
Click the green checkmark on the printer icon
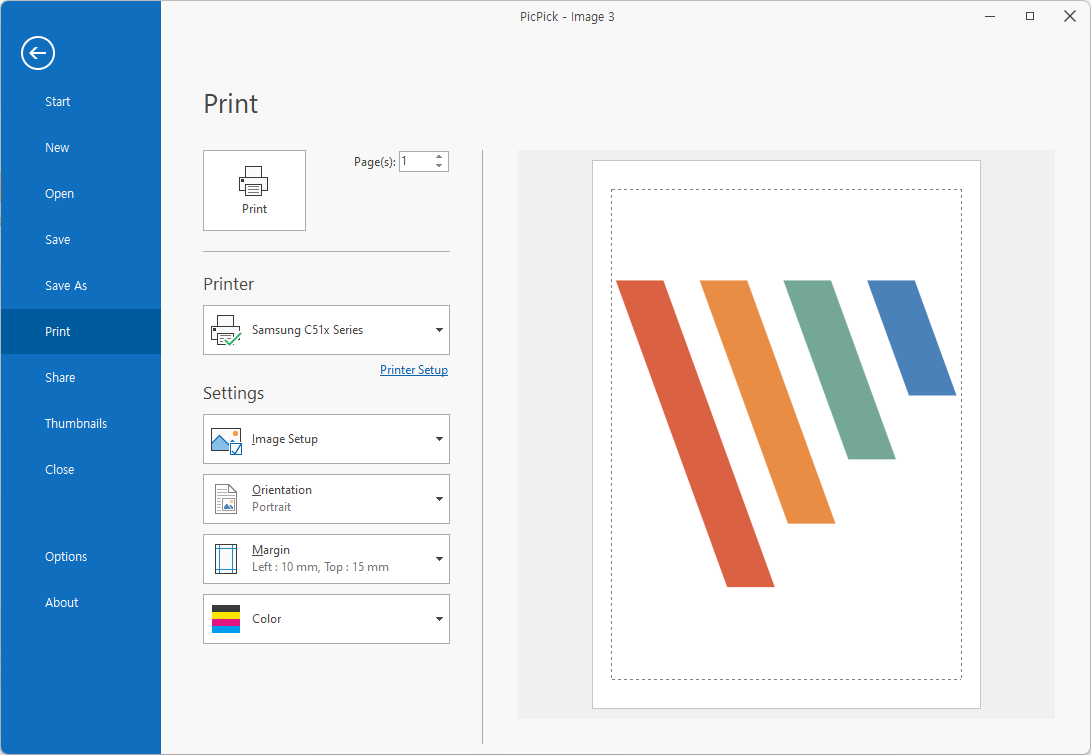pyautogui.click(x=234, y=338)
